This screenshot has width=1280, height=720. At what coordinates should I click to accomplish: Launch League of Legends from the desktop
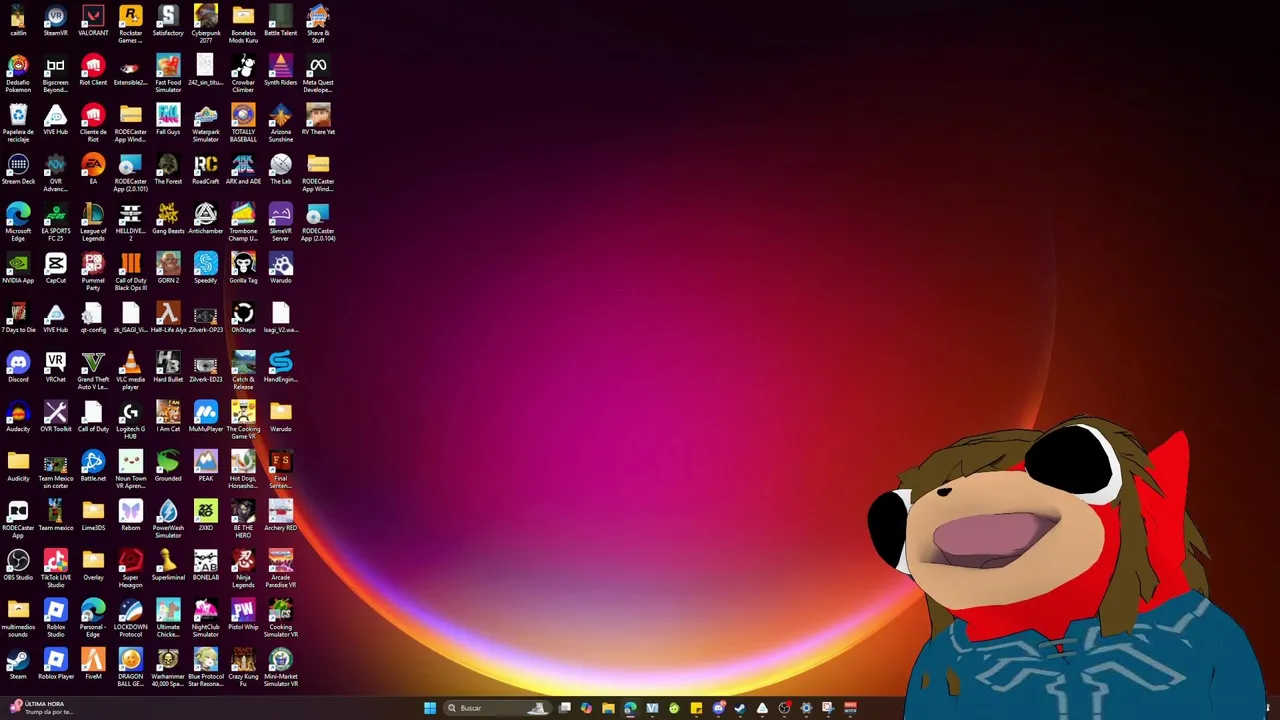click(93, 222)
